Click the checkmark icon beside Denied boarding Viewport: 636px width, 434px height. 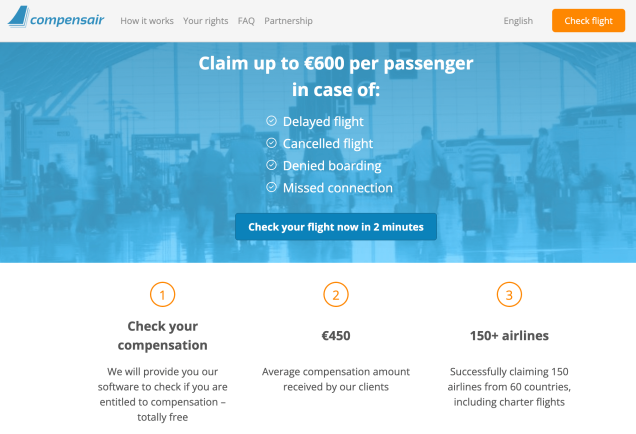click(271, 165)
